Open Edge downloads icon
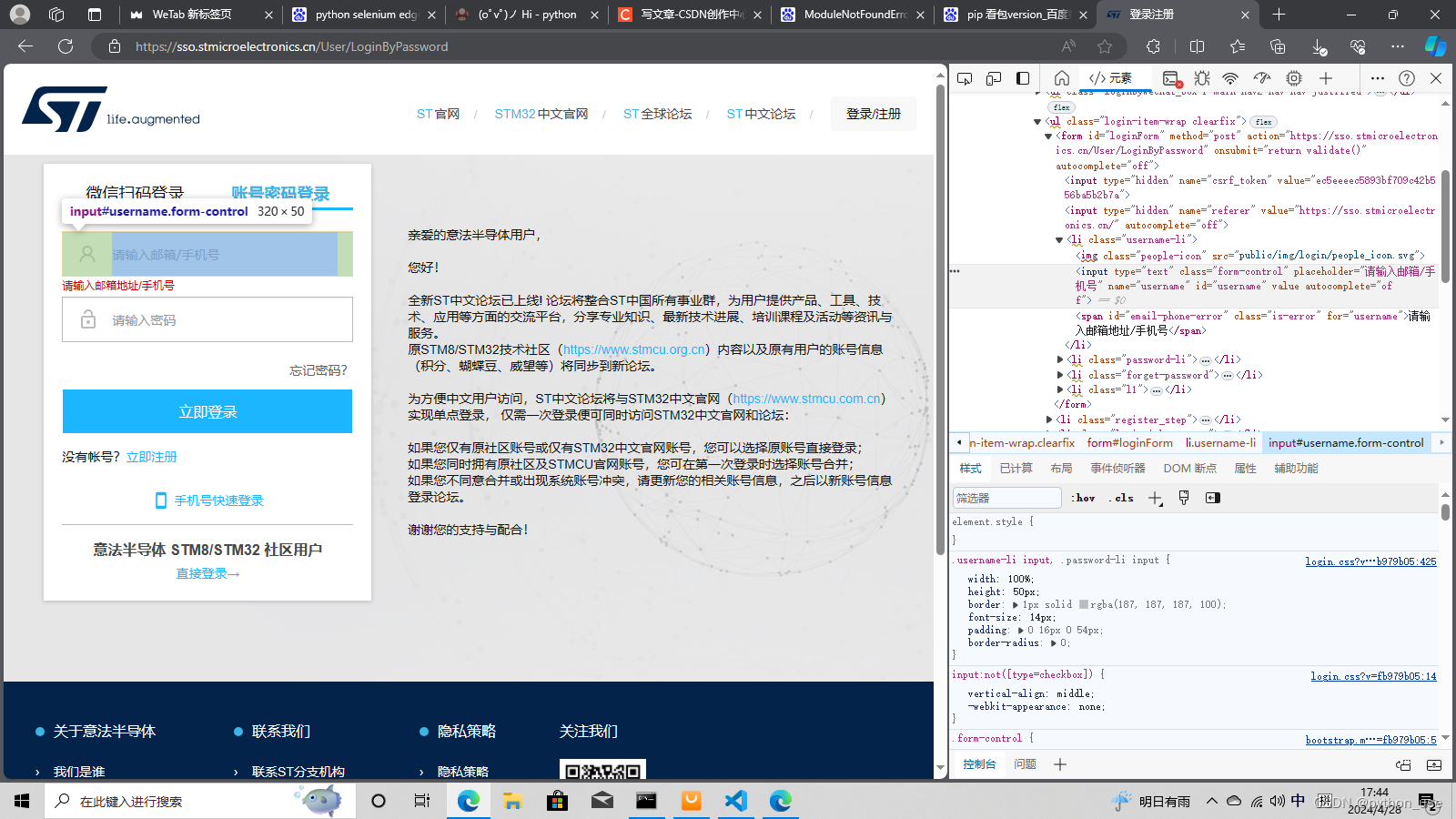This screenshot has height=819, width=1456. 1319,46
